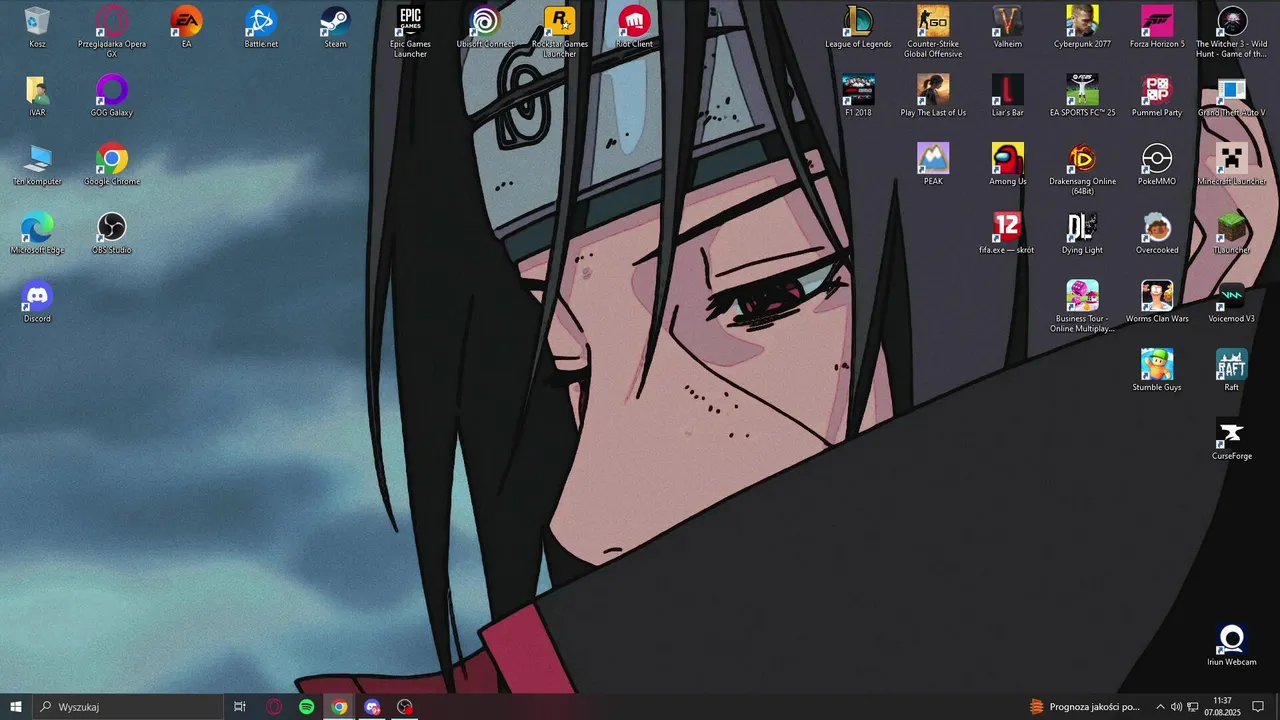Select the Among Us shortcut
Screen dimensions: 1280x720
[1008, 165]
